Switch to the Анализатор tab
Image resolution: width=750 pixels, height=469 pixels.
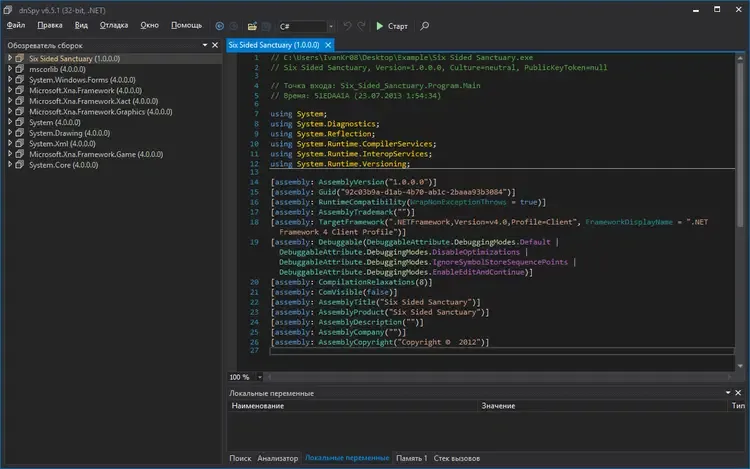click(x=278, y=457)
